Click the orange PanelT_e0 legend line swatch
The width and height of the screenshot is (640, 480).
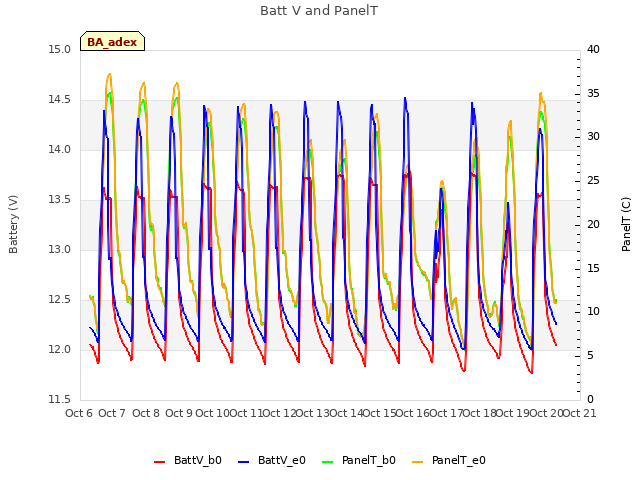tap(418, 462)
